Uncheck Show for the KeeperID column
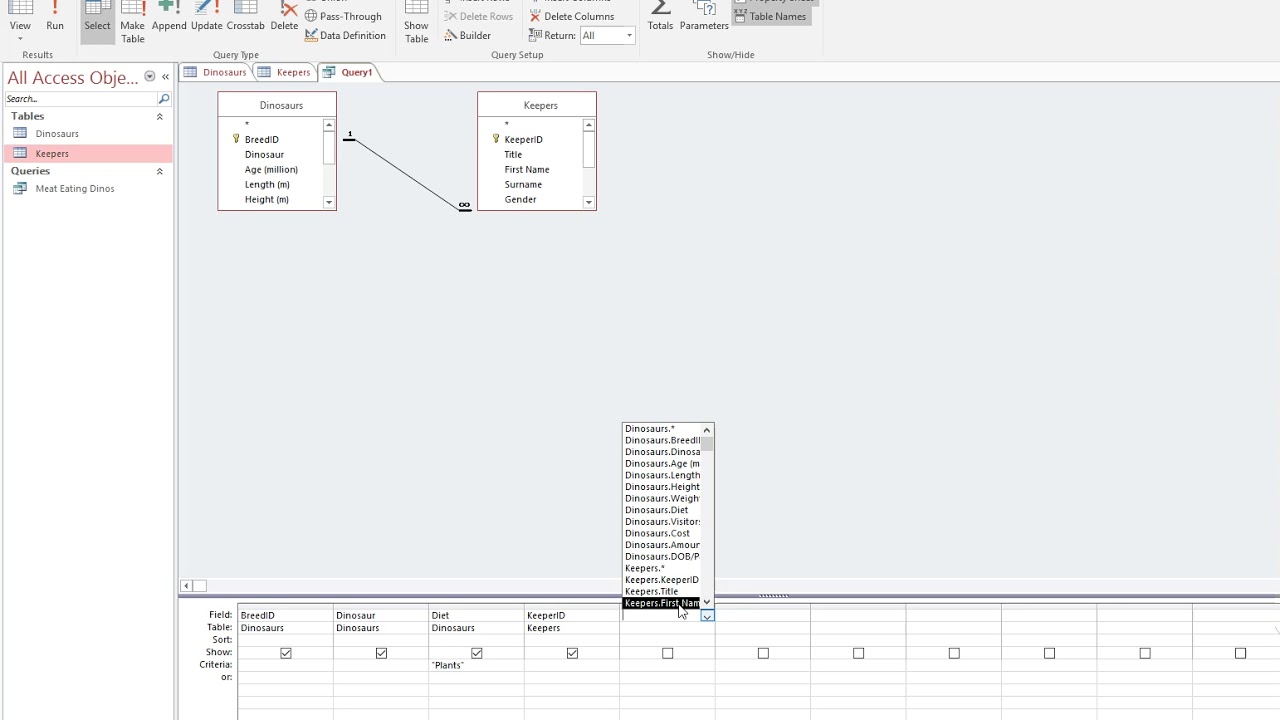This screenshot has width=1280, height=720. (x=572, y=653)
